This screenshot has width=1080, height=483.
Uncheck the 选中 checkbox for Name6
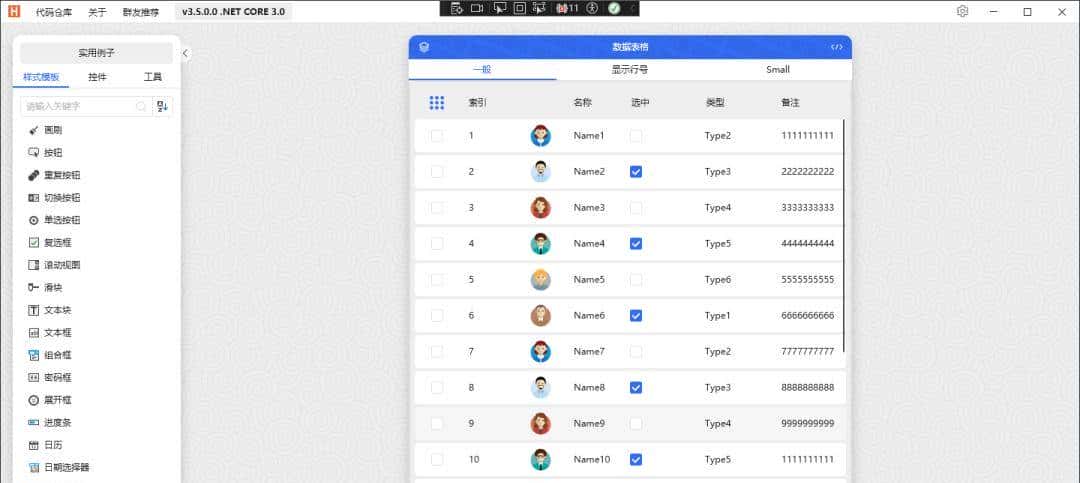pyautogui.click(x=636, y=316)
